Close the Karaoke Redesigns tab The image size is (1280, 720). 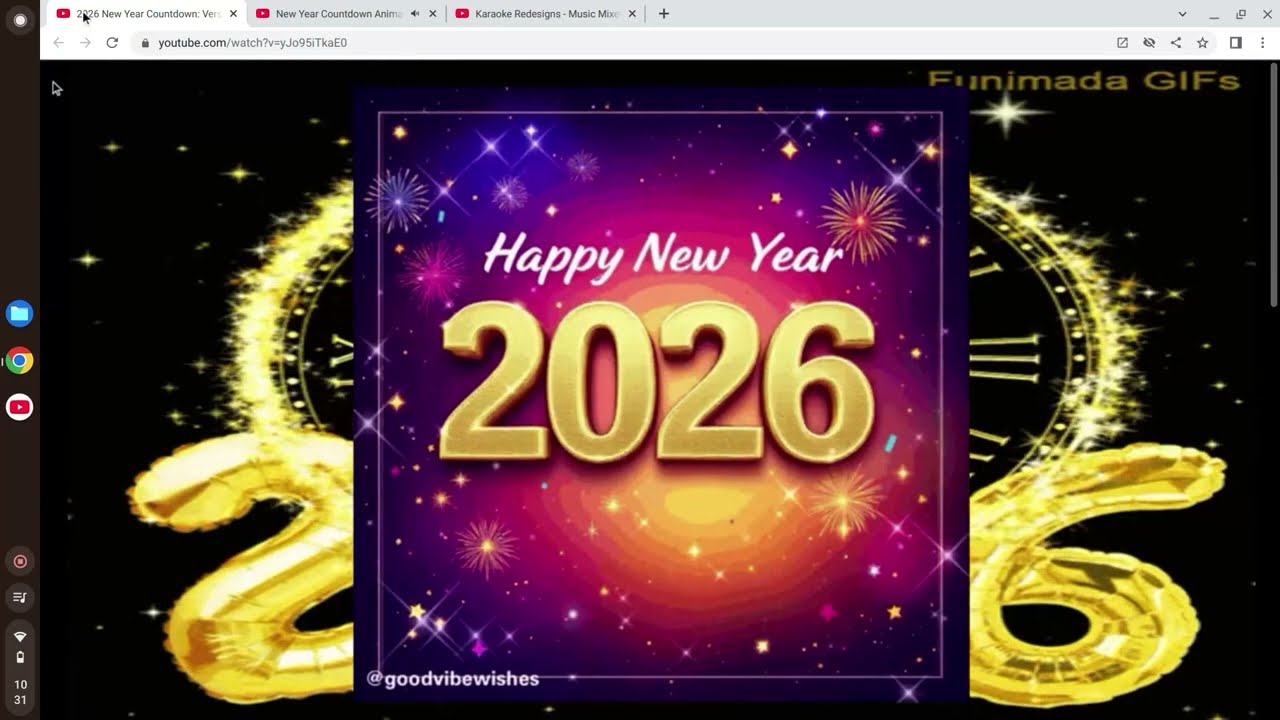[632, 14]
